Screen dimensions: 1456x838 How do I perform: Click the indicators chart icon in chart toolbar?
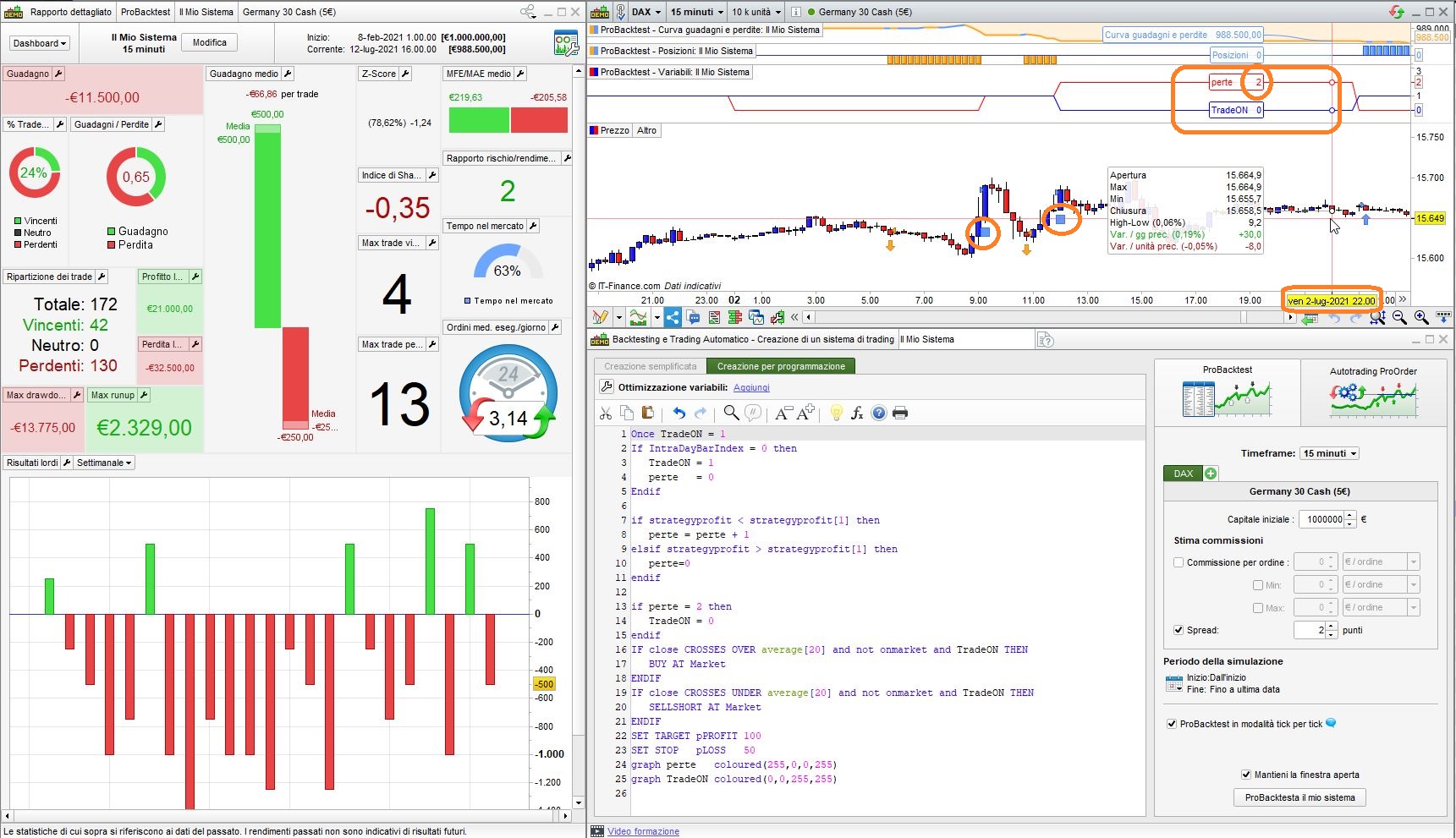(638, 317)
